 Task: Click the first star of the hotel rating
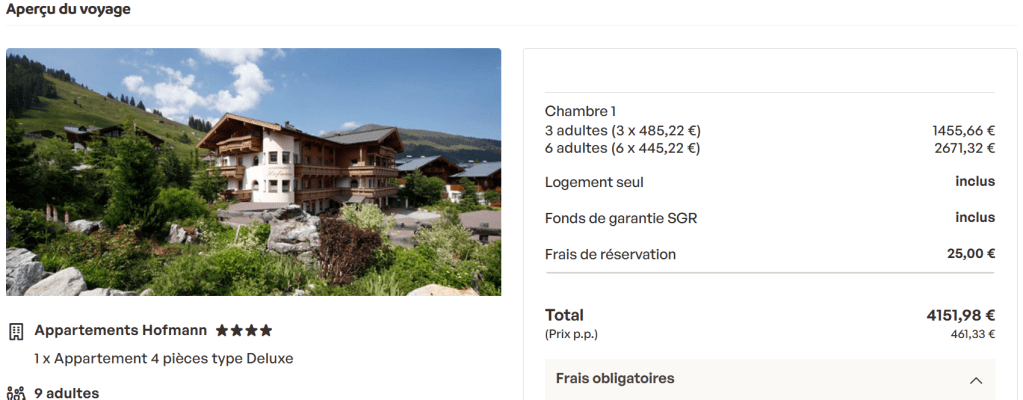coord(222,331)
